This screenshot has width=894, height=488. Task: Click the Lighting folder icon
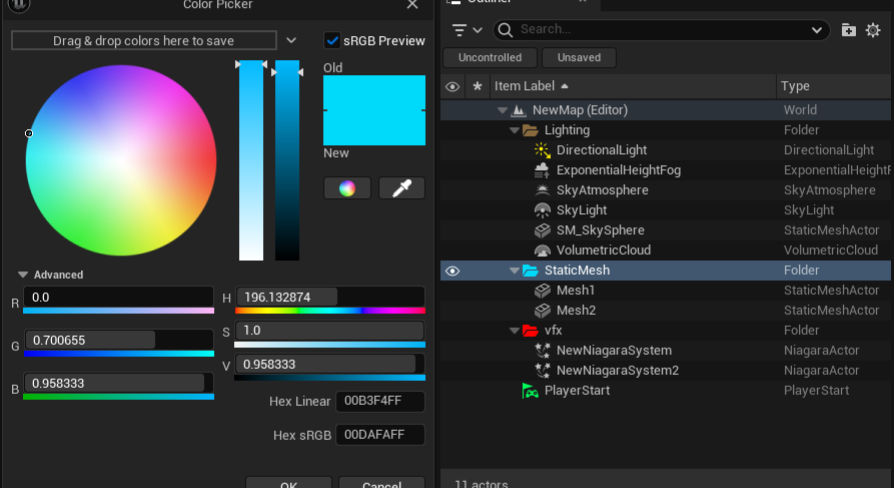pos(530,131)
